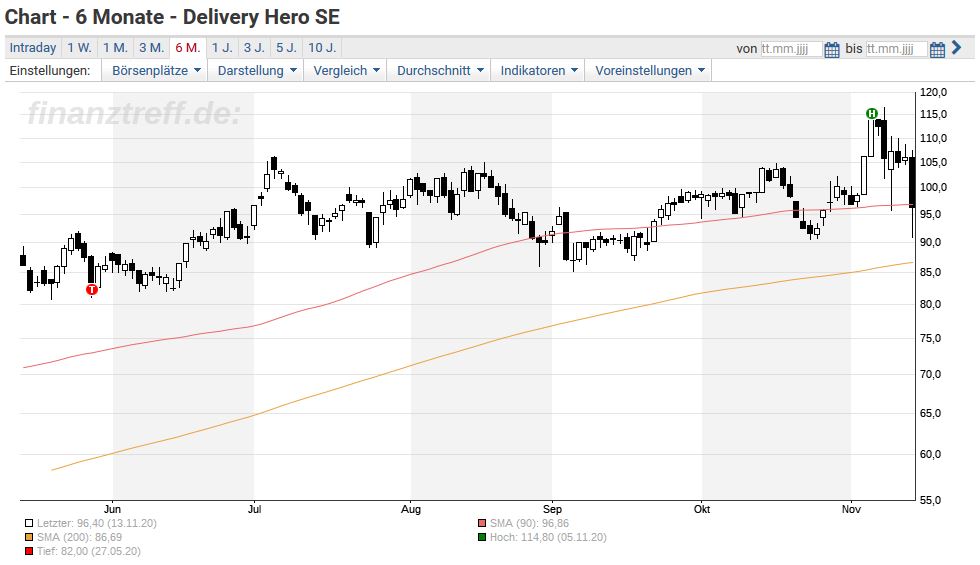Click the 'bis' end date input field
Viewport: 980px width, 565px height.
click(x=896, y=49)
